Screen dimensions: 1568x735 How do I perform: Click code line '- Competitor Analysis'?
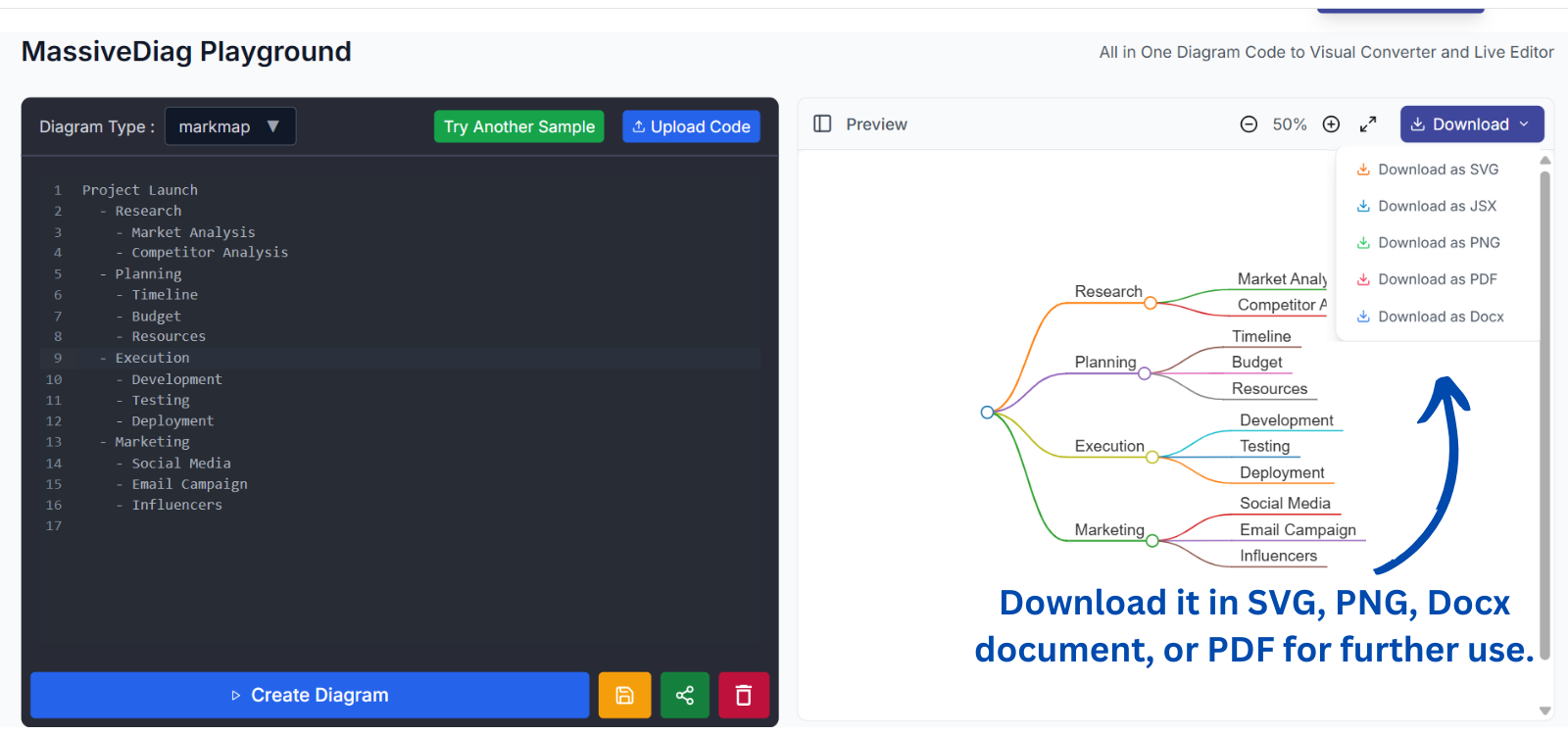tap(202, 253)
